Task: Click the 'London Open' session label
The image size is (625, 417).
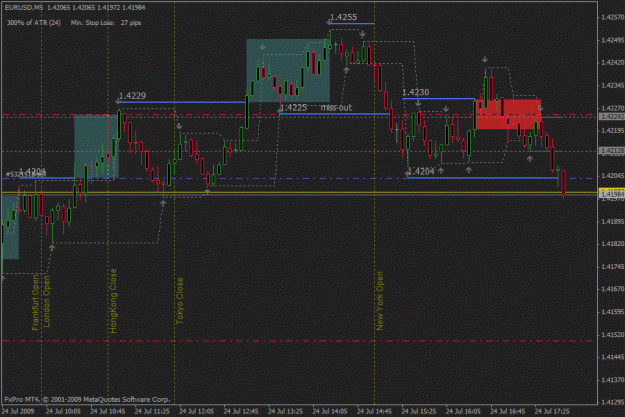Action: point(47,301)
